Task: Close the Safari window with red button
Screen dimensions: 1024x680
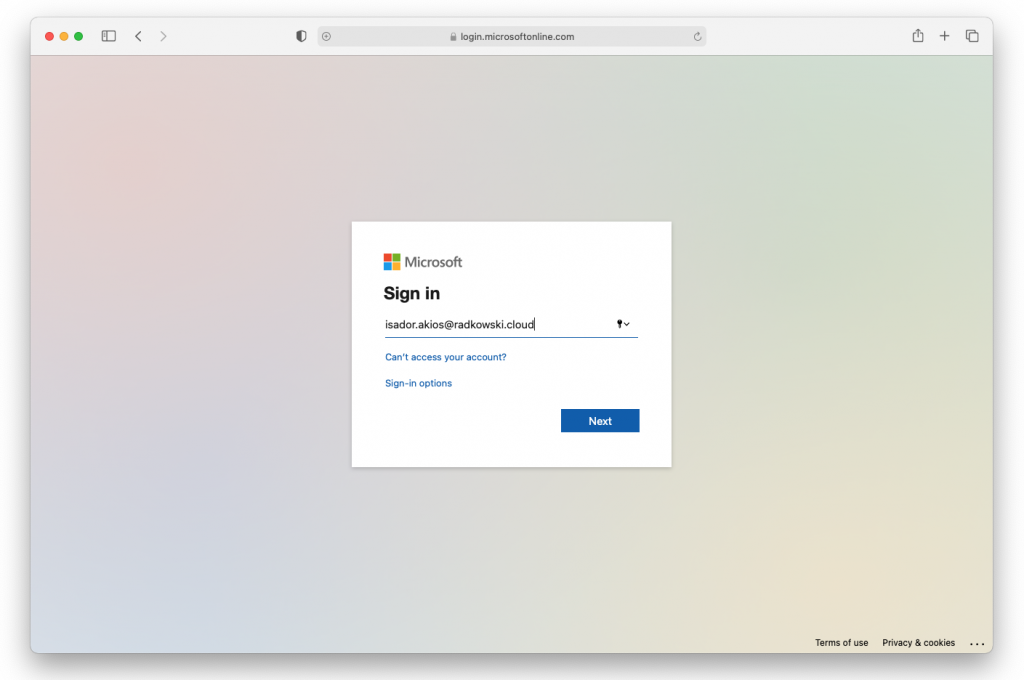Action: click(x=49, y=36)
